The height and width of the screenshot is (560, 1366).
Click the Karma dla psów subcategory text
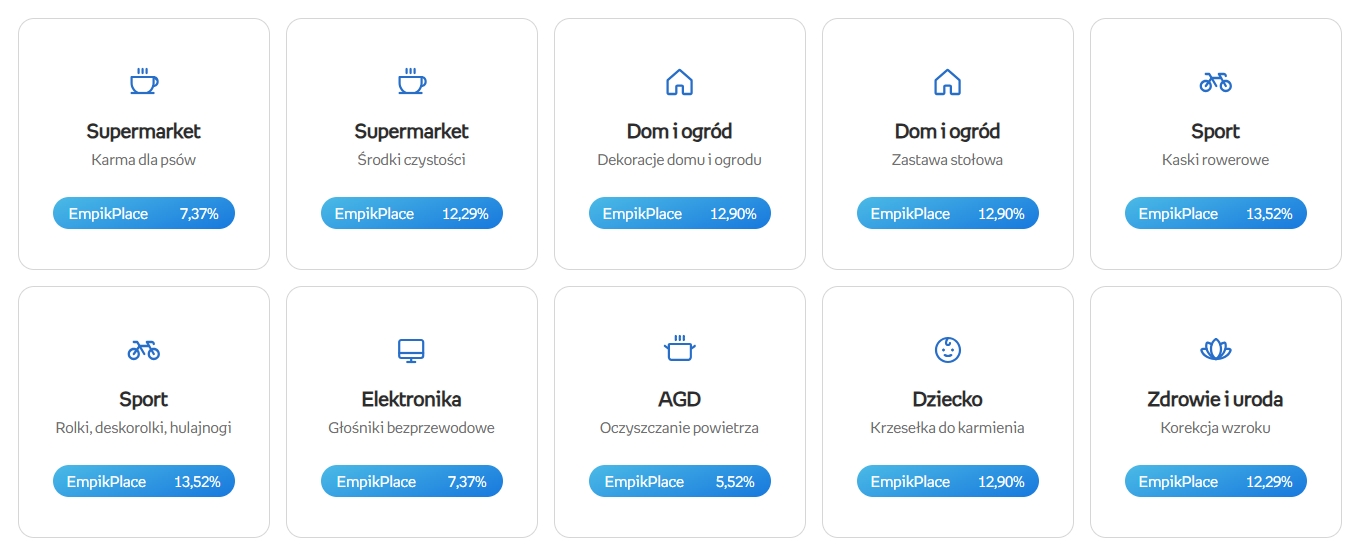(x=144, y=160)
